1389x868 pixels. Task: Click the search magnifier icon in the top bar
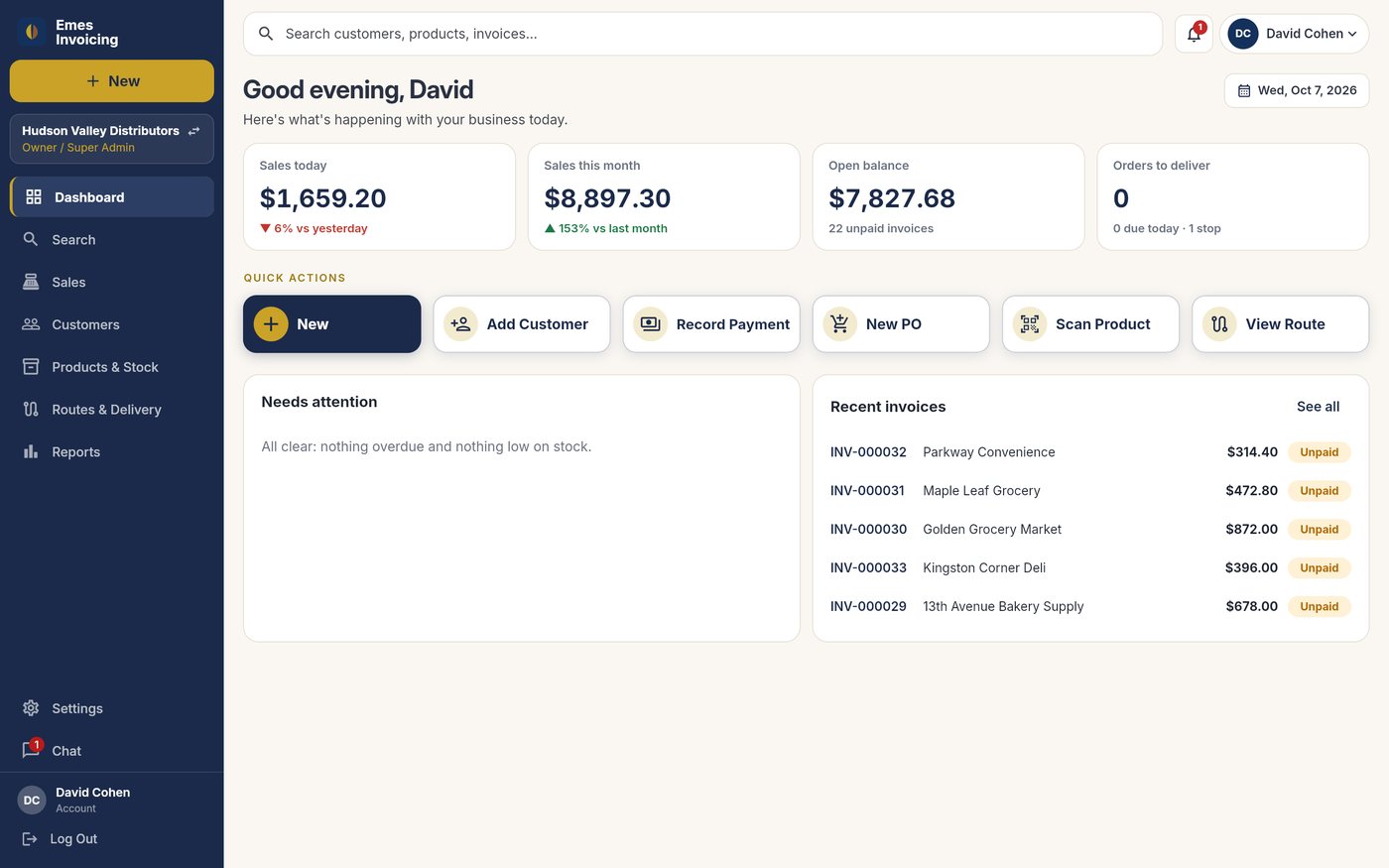coord(266,34)
